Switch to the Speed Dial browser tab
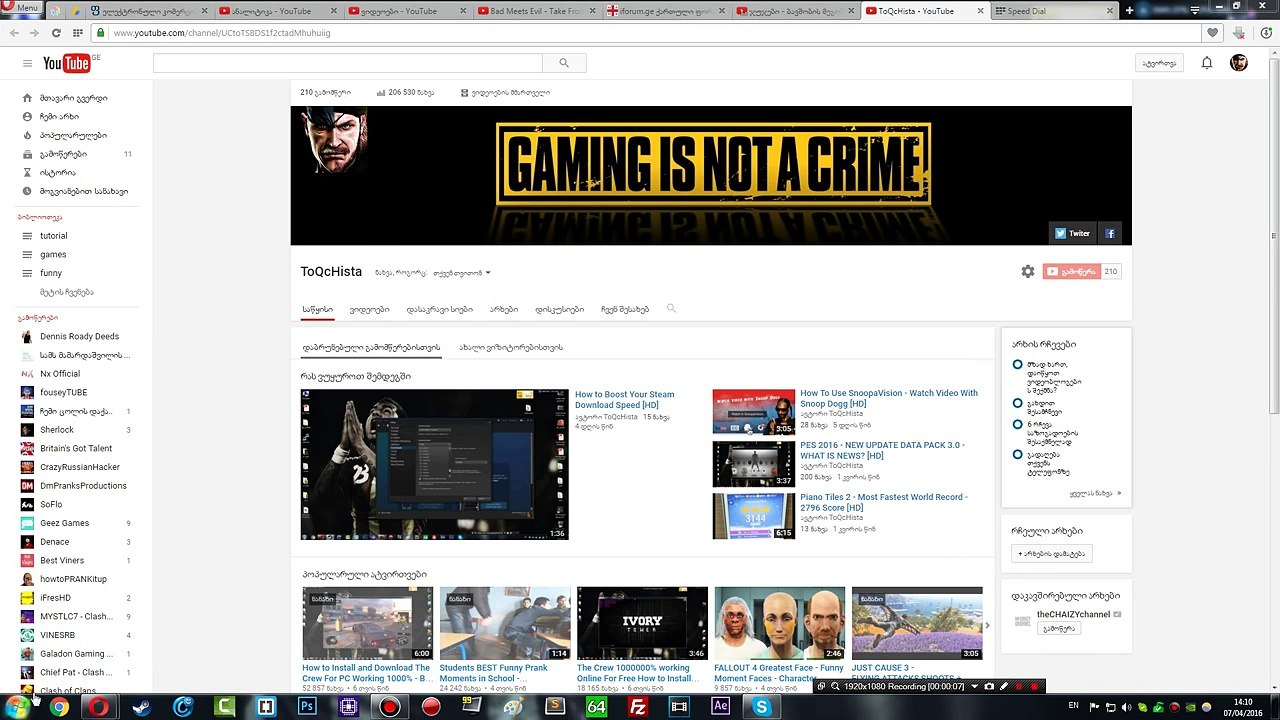 [x=1055, y=11]
